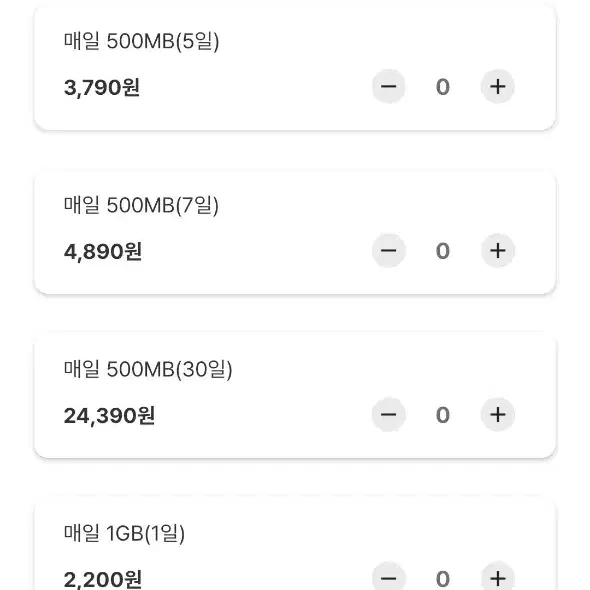Click quantity value of 500MB(5일) plan
Screen dimensions: 590x590
(x=442, y=87)
